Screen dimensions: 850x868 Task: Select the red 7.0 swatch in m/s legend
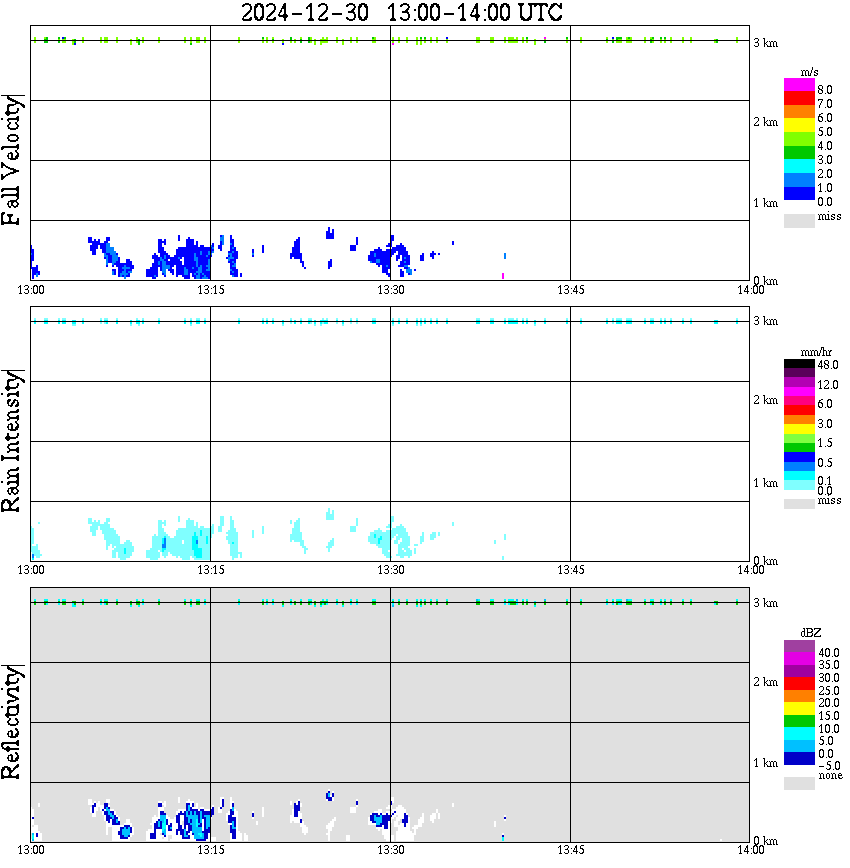(800, 98)
